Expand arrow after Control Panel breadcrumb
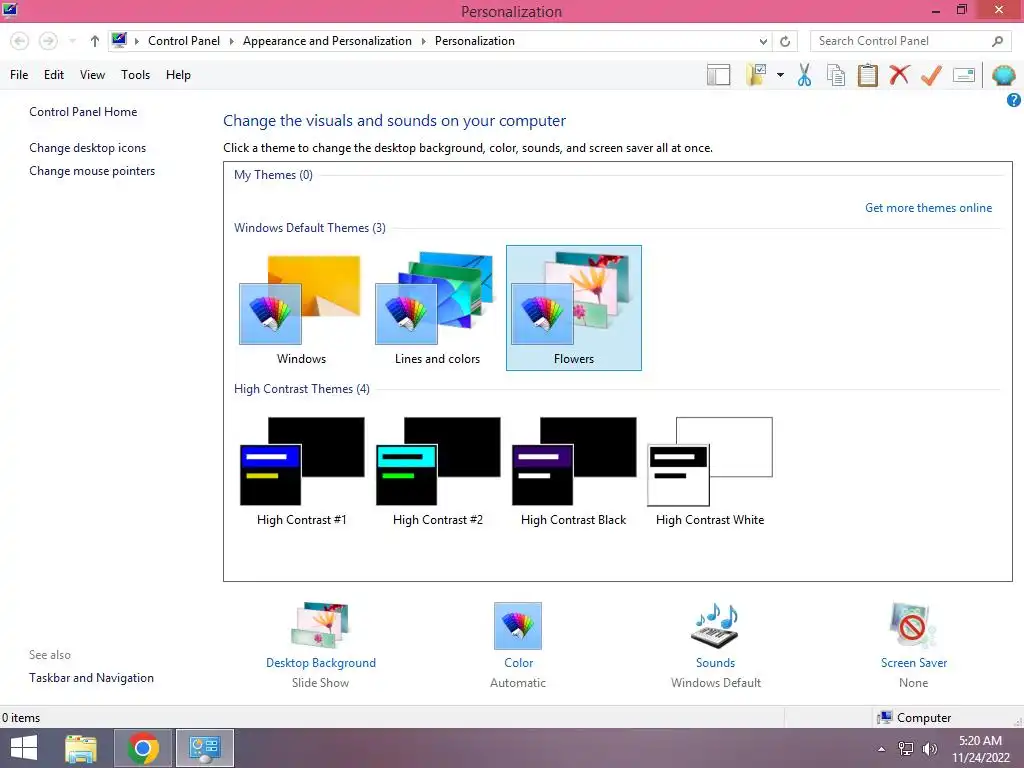Image resolution: width=1024 pixels, height=768 pixels. (231, 41)
